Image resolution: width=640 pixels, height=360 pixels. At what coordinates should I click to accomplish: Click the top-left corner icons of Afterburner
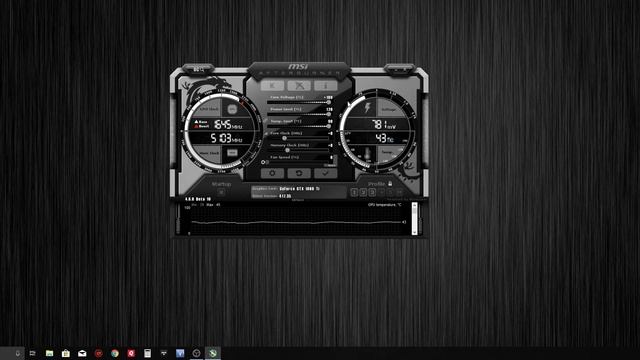198,70
